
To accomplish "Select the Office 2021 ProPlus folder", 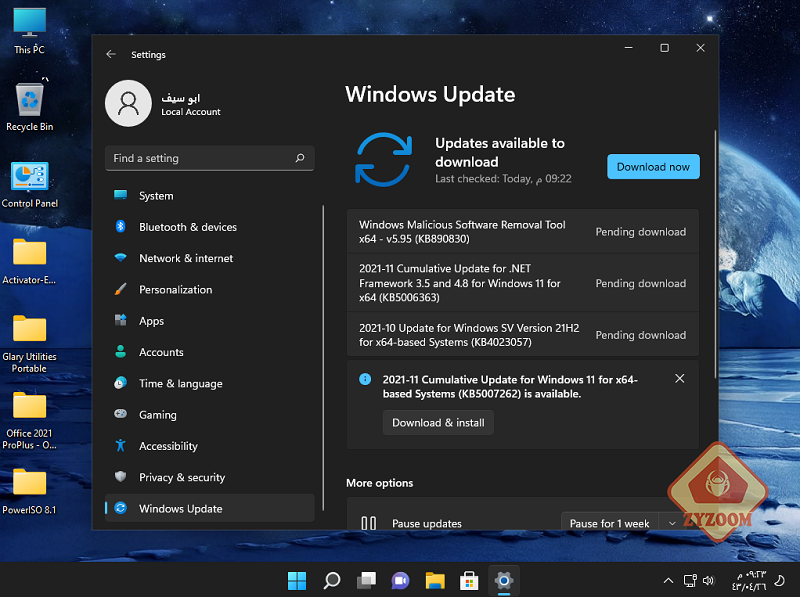I will pos(30,420).
